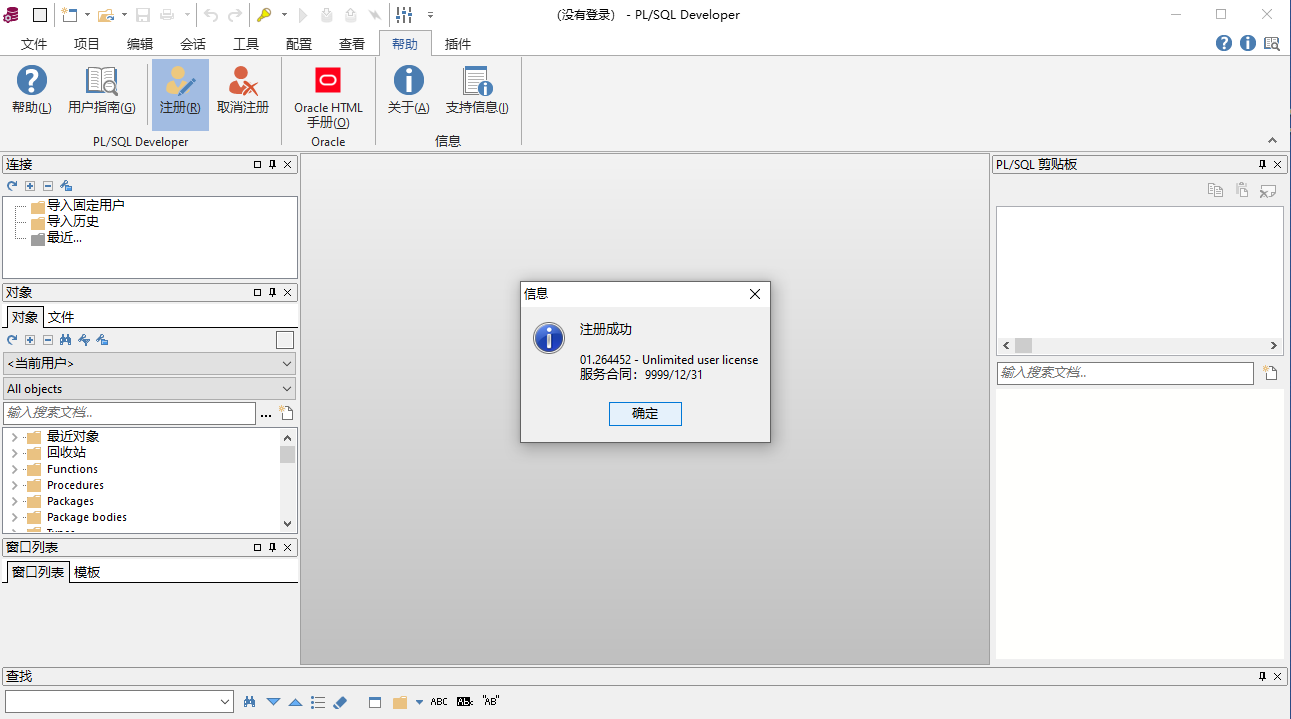Pin the 窗口列表 panel
This screenshot has height=719, width=1291.
pyautogui.click(x=272, y=548)
